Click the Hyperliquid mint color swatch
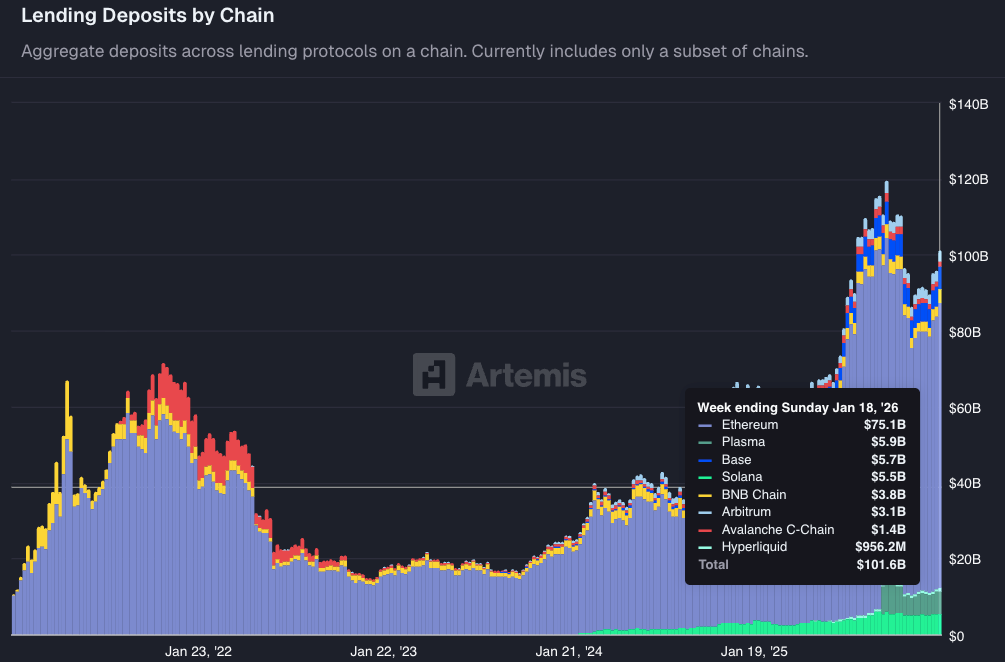Image resolution: width=1005 pixels, height=662 pixels. pos(704,548)
